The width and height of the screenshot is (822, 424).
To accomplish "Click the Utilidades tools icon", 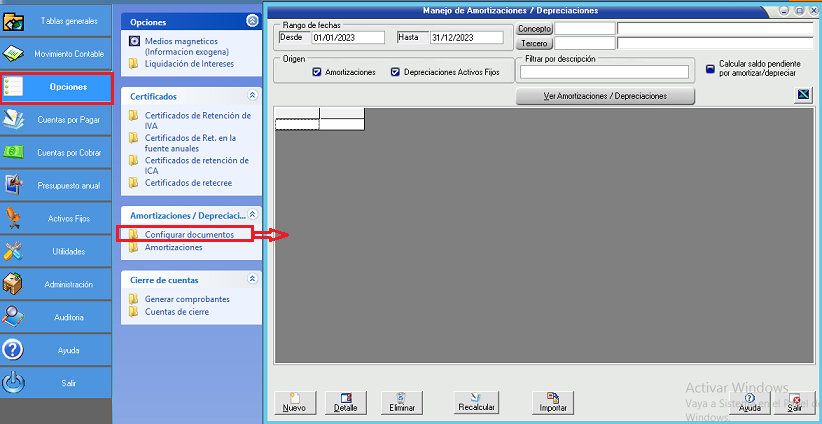I will [14, 251].
